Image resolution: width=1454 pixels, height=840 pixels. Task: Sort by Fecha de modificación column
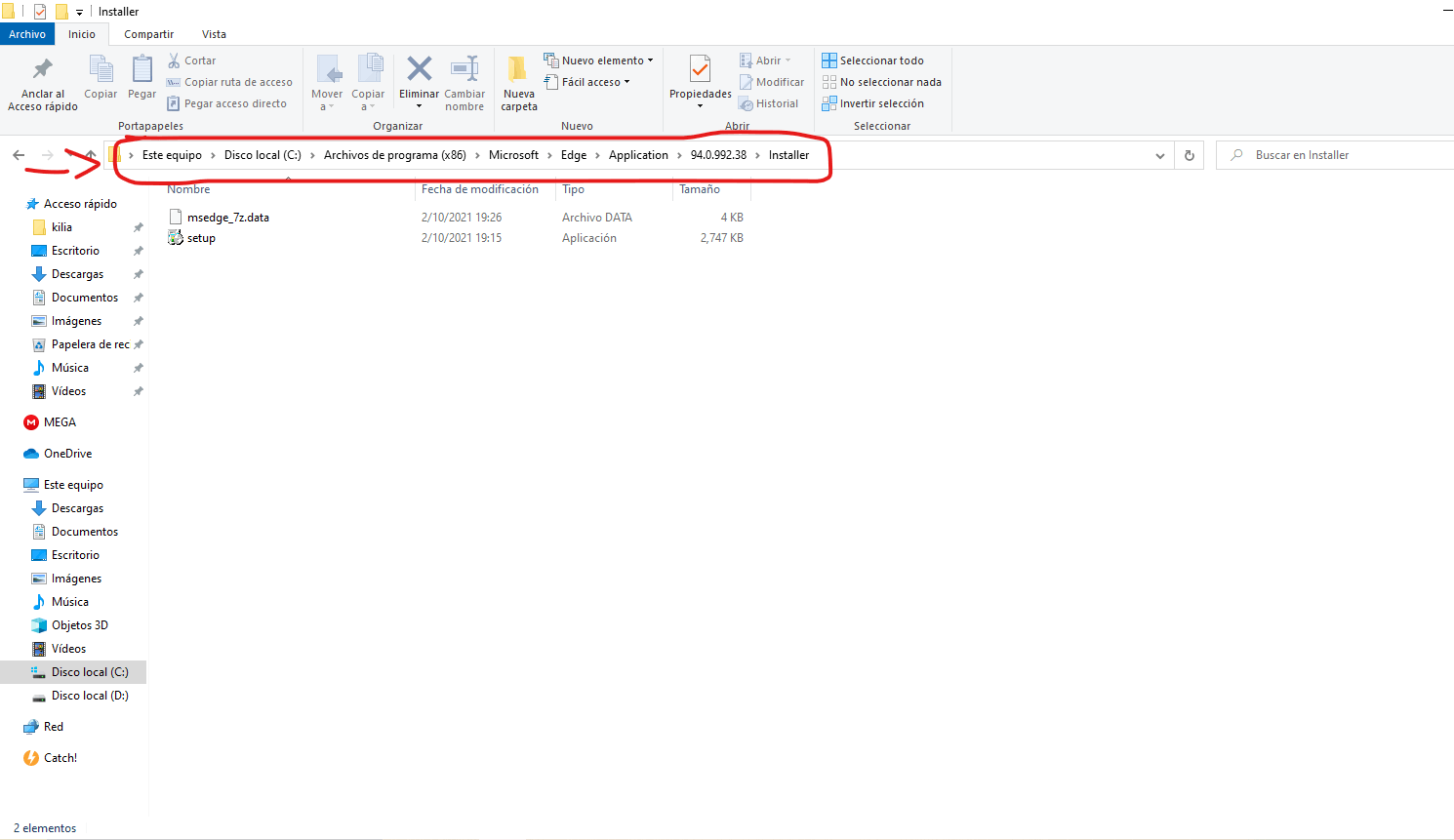[x=480, y=189]
